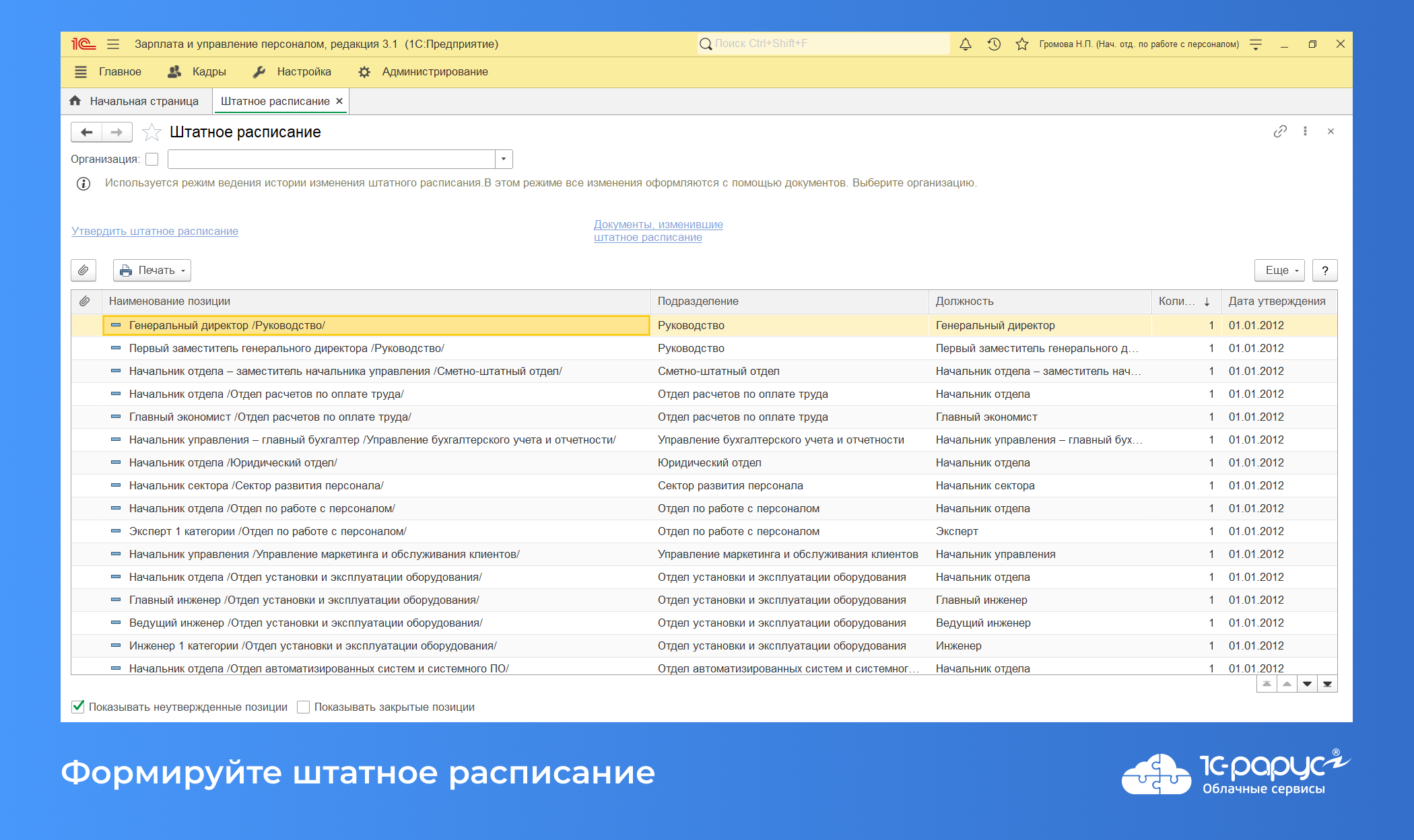
Task: Open the Организация selection dropdown
Action: [x=504, y=159]
